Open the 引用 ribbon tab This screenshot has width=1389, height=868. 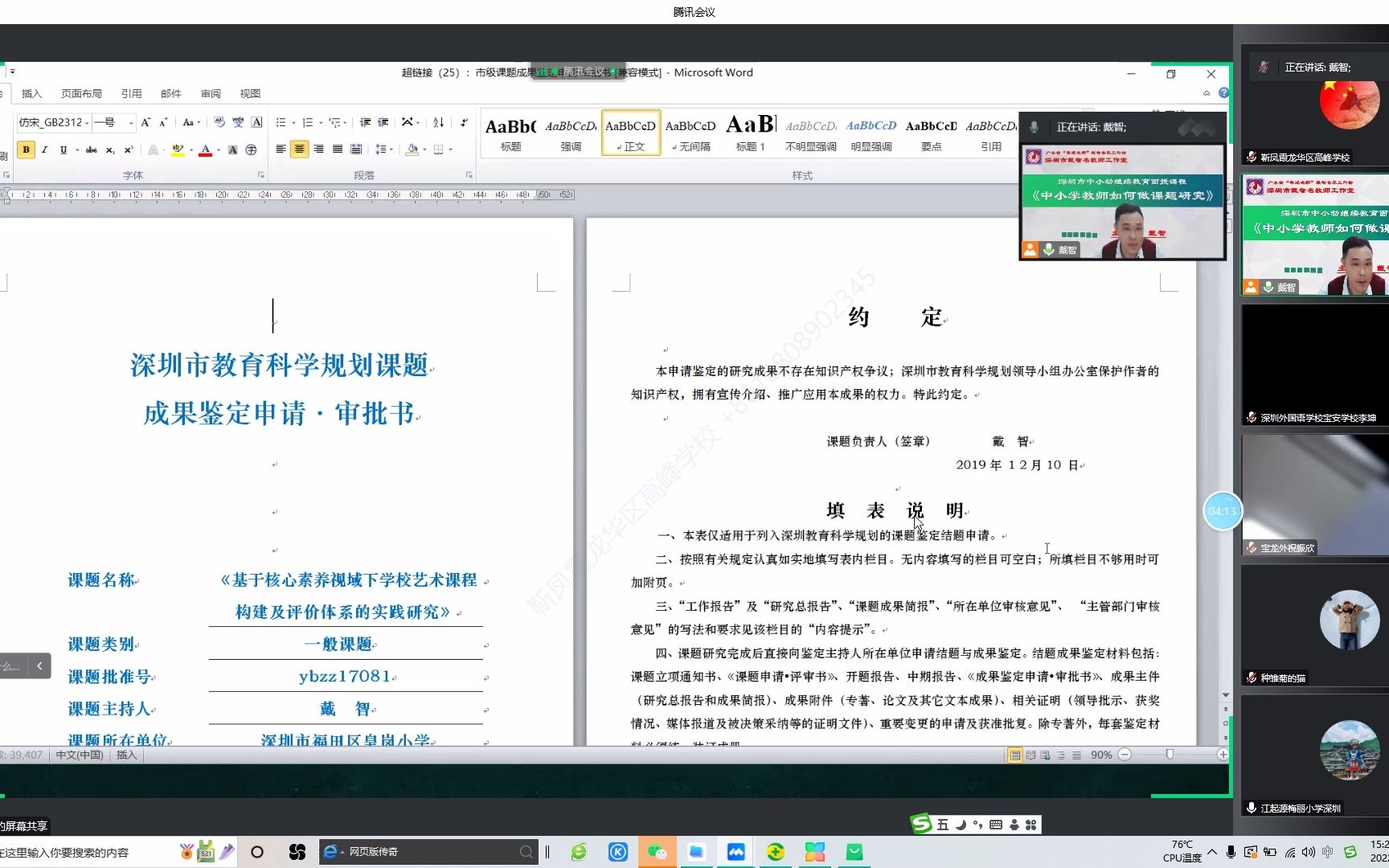[x=131, y=93]
